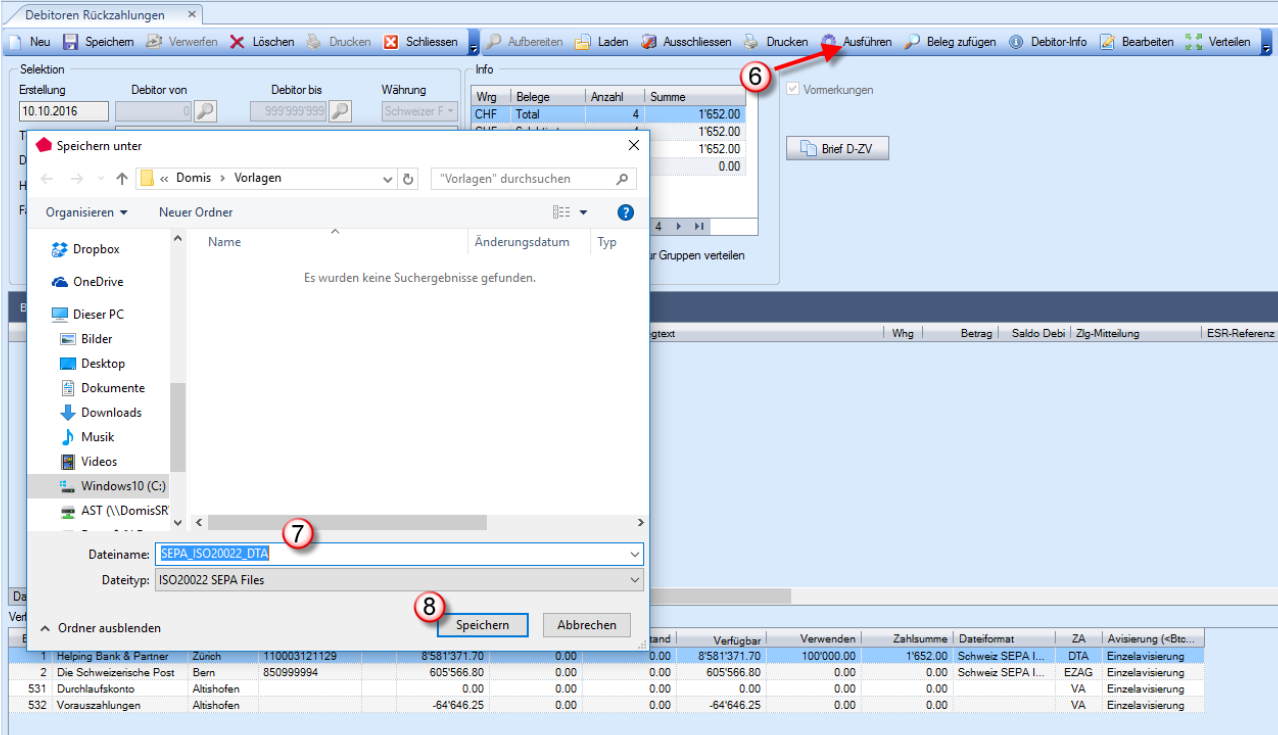Open Videos folder in sidebar
The width and height of the screenshot is (1278, 735).
coord(98,461)
